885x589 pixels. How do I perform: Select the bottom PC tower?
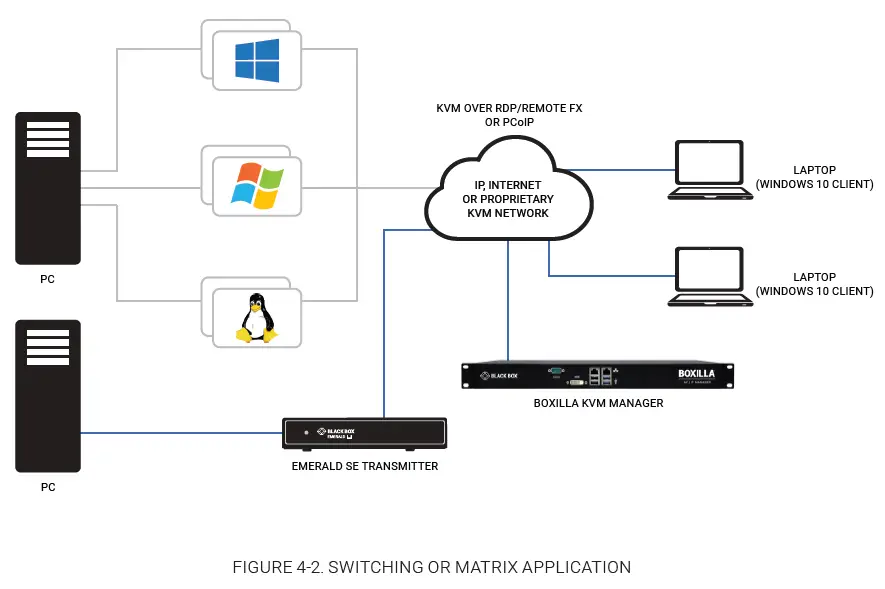point(47,395)
